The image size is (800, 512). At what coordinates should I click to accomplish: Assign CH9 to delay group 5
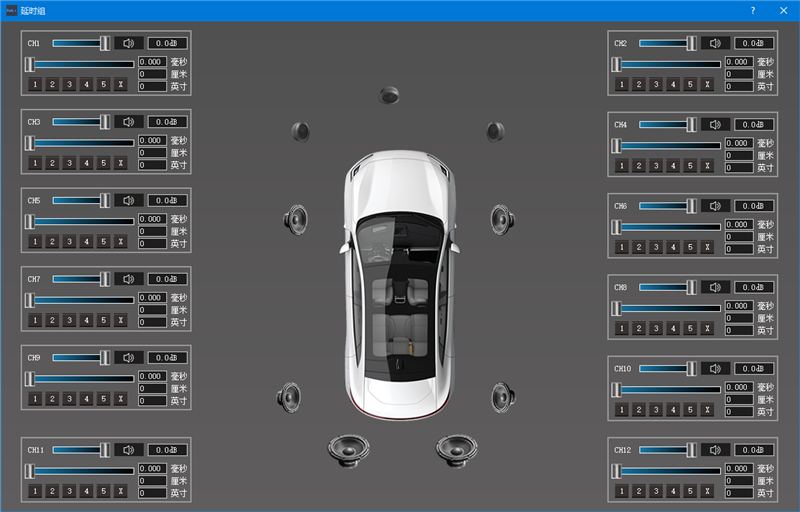click(x=104, y=399)
